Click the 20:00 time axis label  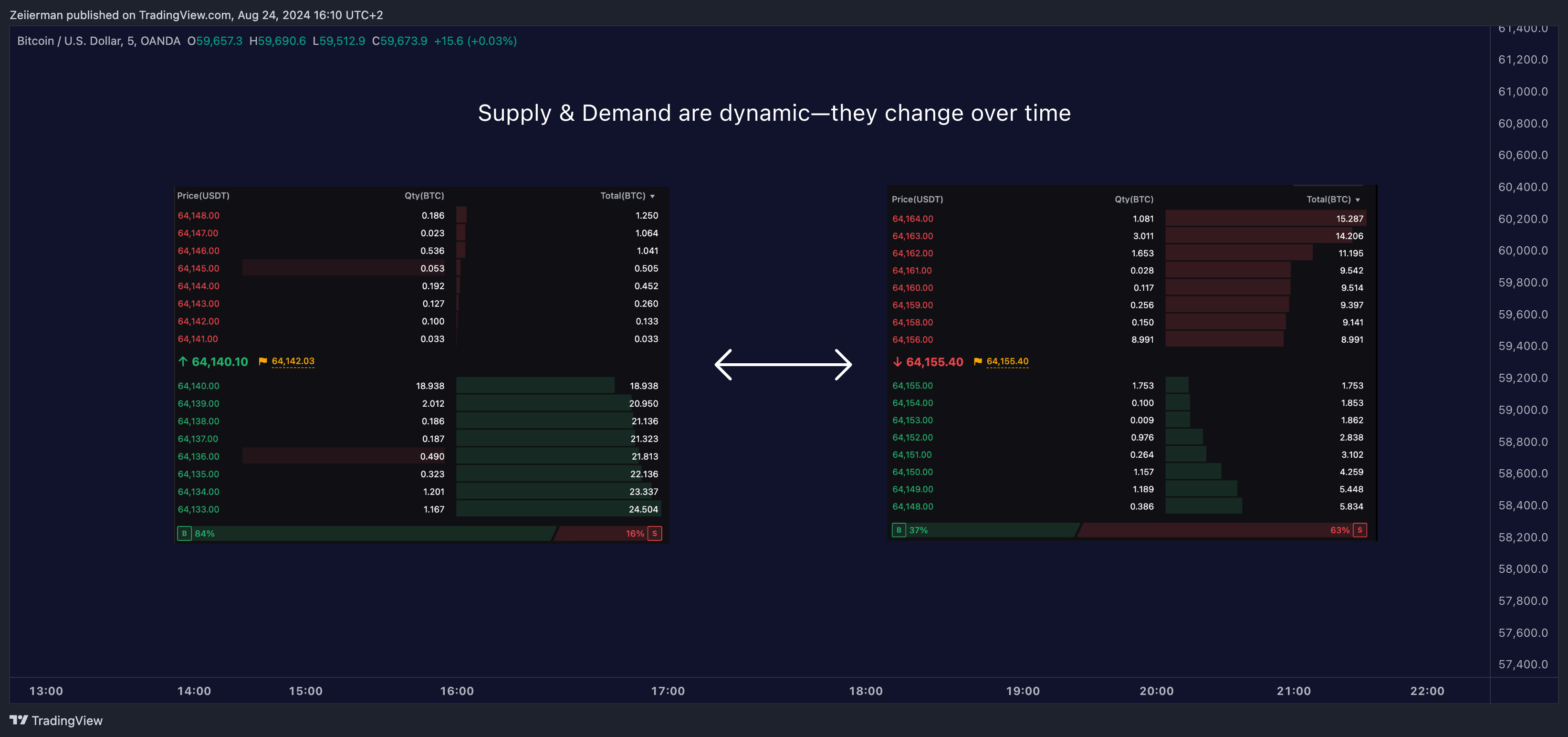click(x=1157, y=691)
